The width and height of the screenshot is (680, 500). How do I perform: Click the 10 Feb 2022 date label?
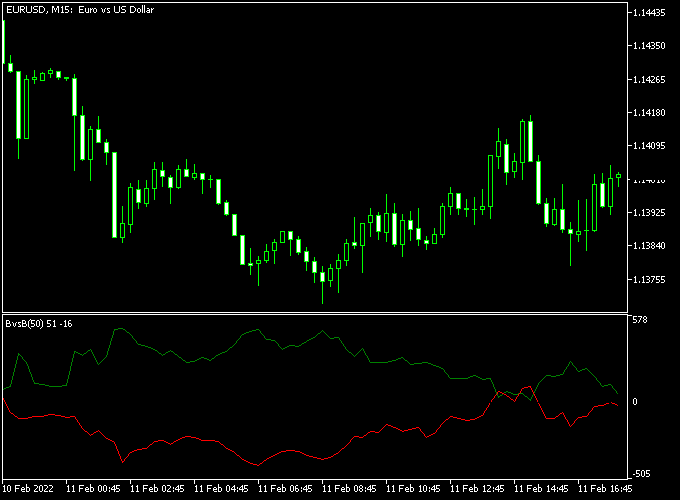click(x=29, y=490)
